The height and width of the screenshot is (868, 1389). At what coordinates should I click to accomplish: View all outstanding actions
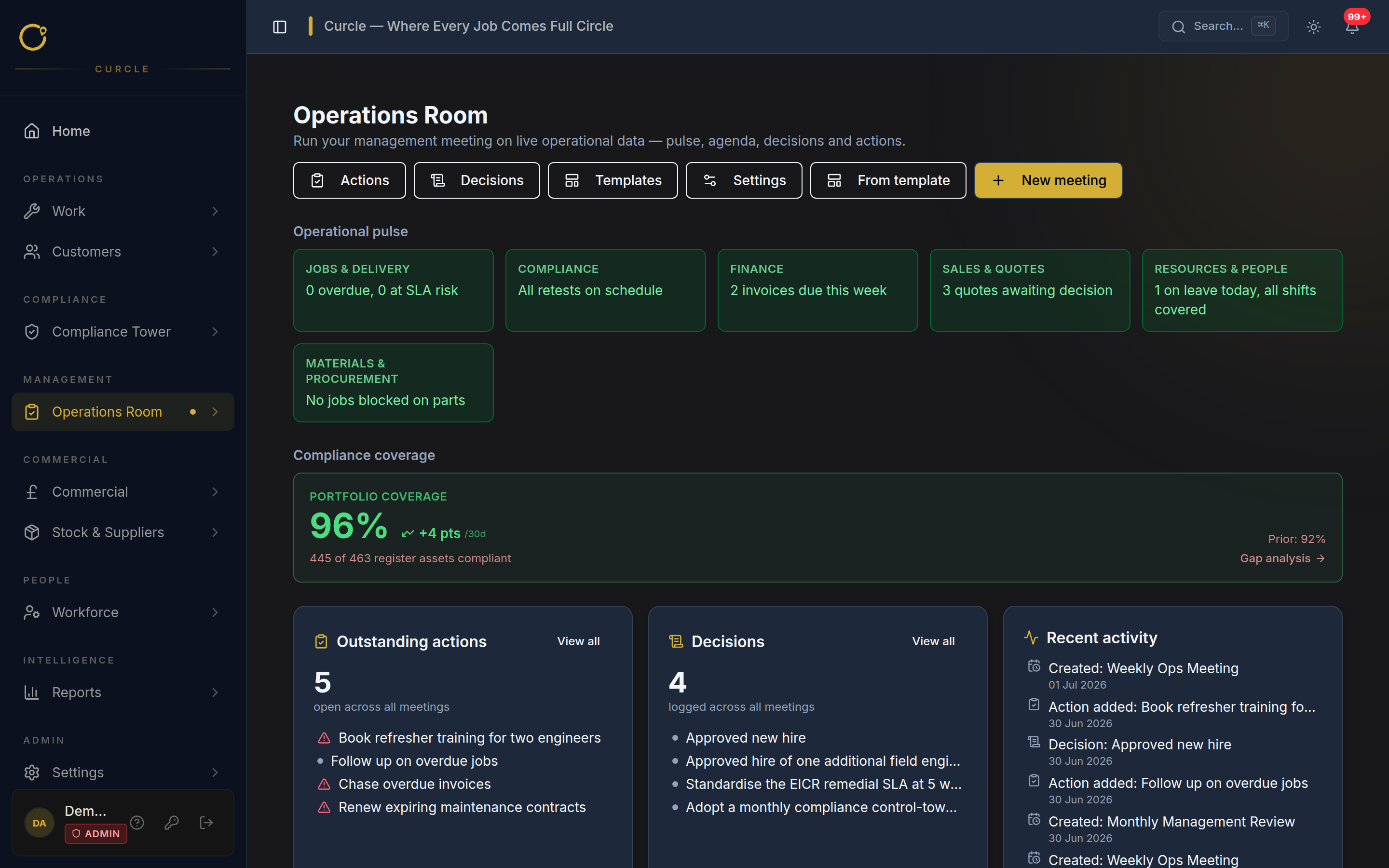[578, 641]
